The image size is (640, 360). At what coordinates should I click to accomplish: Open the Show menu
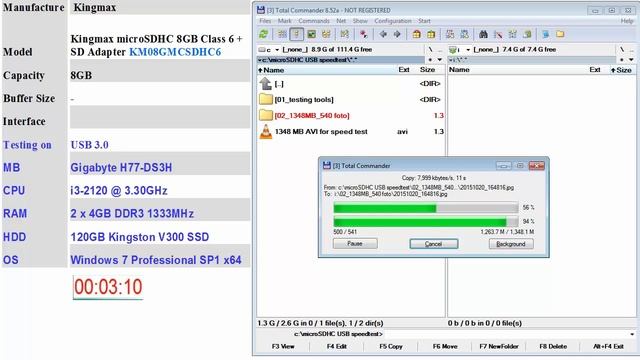click(x=360, y=21)
